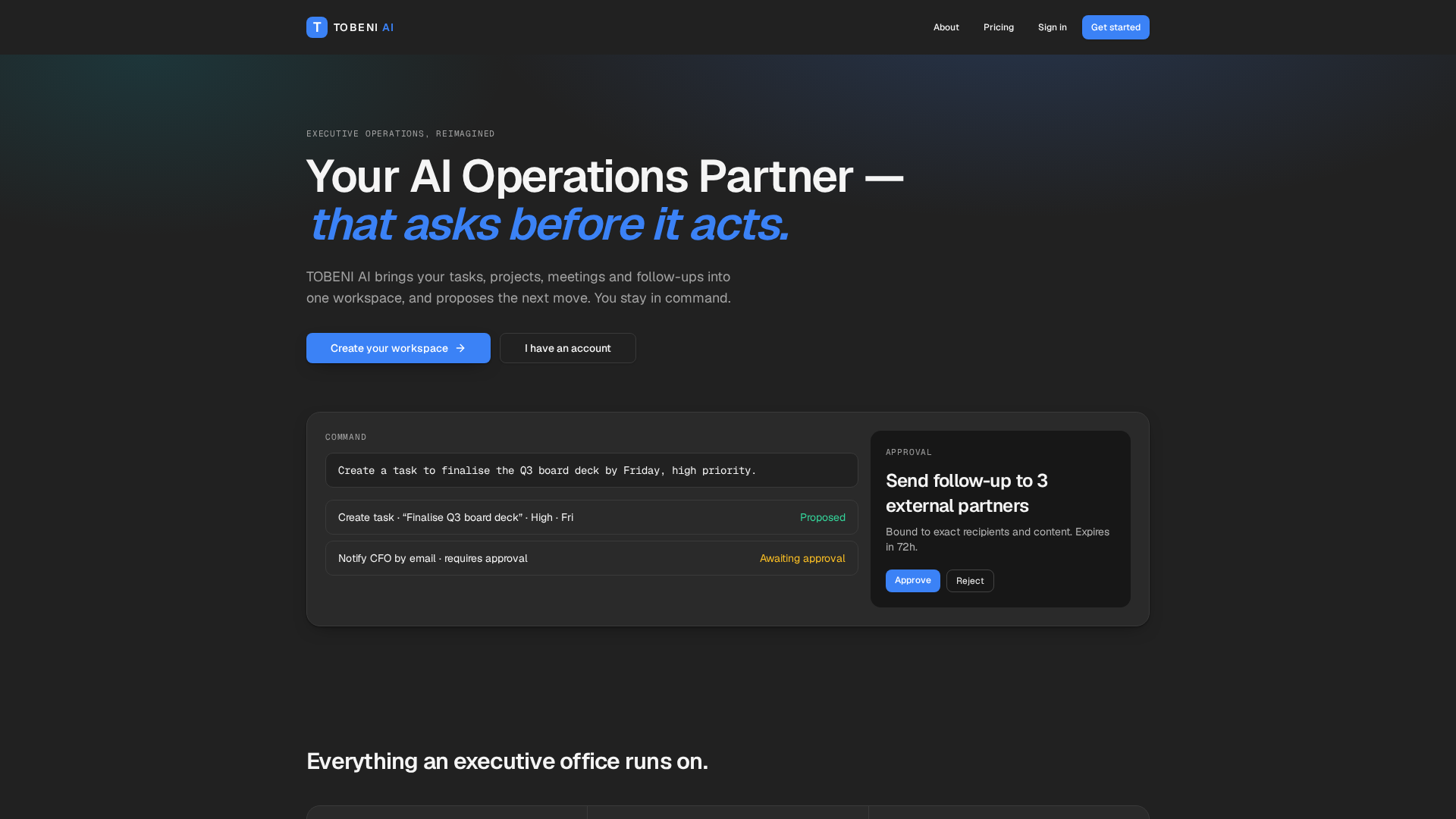
Task: Approve the follow-up to external partners
Action: [x=912, y=581]
